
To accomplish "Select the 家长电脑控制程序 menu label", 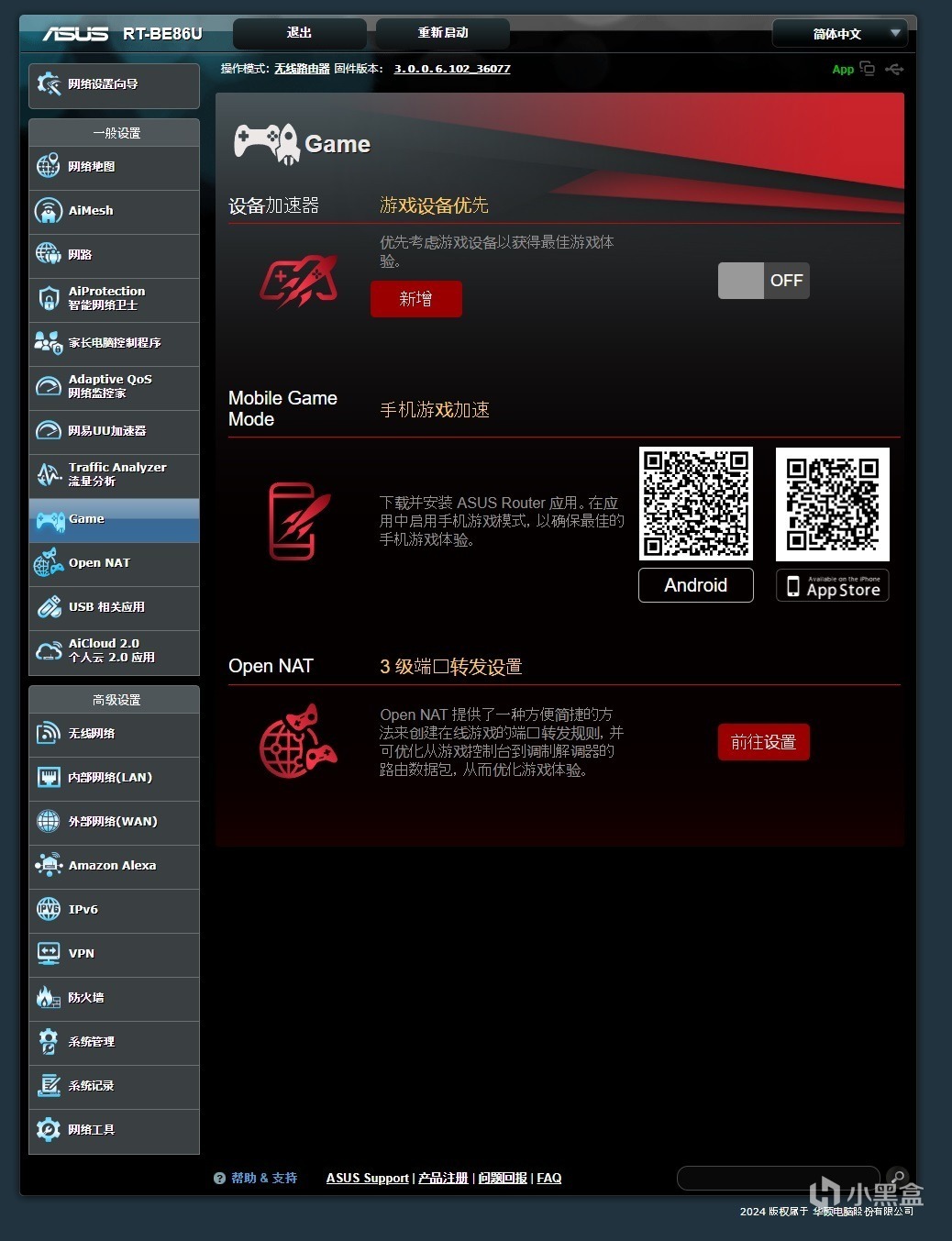I will (x=115, y=343).
